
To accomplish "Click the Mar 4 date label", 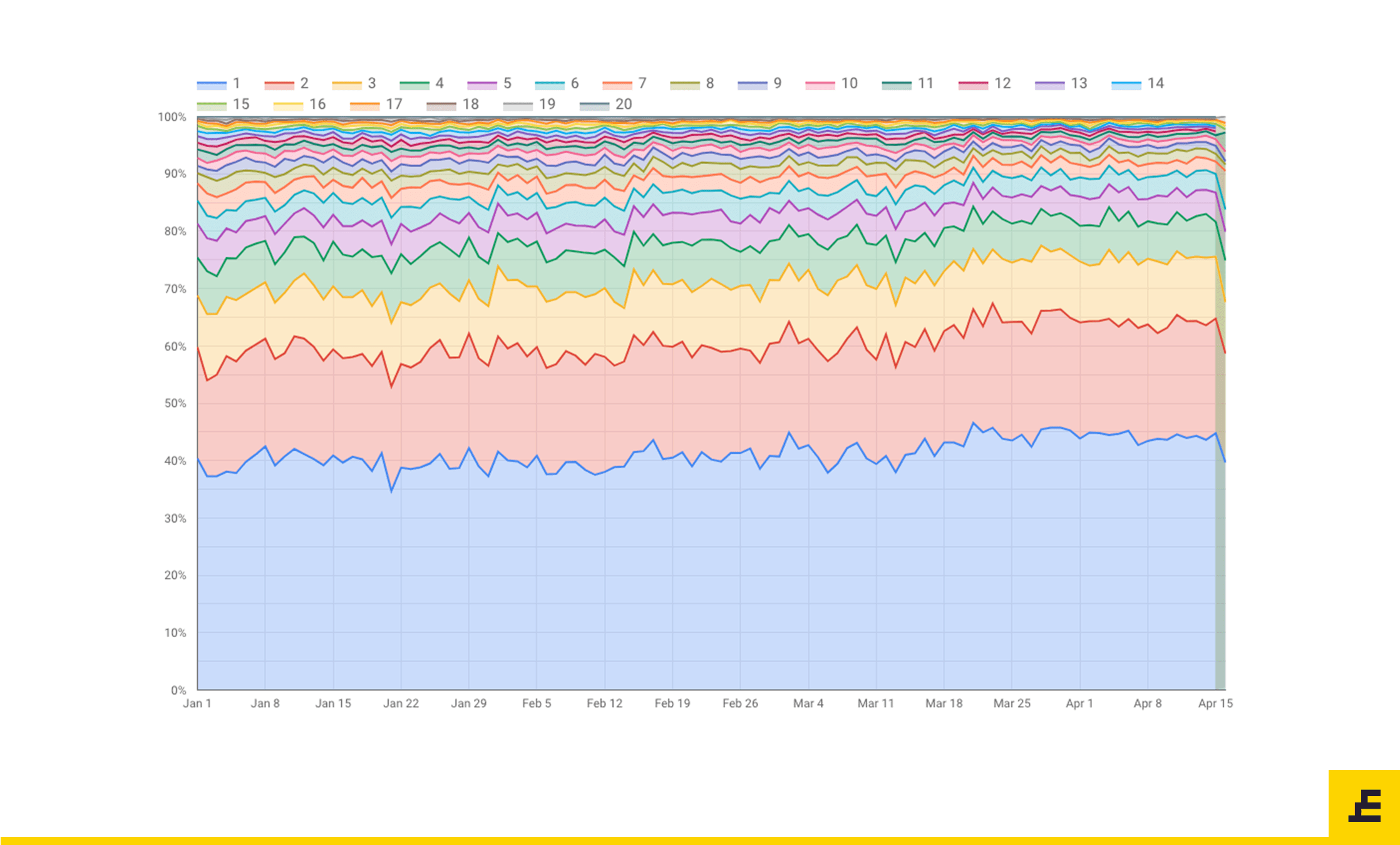I will point(808,704).
